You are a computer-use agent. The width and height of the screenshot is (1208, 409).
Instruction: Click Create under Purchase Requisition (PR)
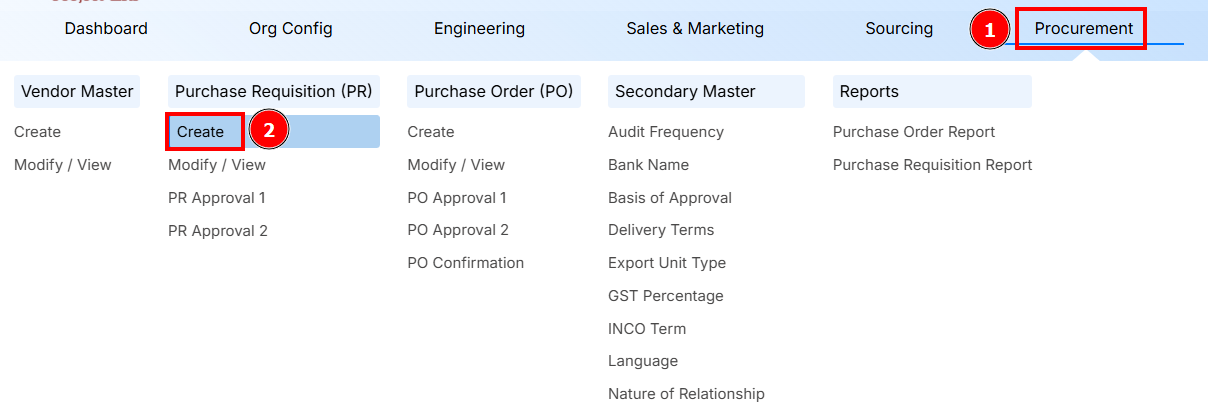pyautogui.click(x=201, y=132)
